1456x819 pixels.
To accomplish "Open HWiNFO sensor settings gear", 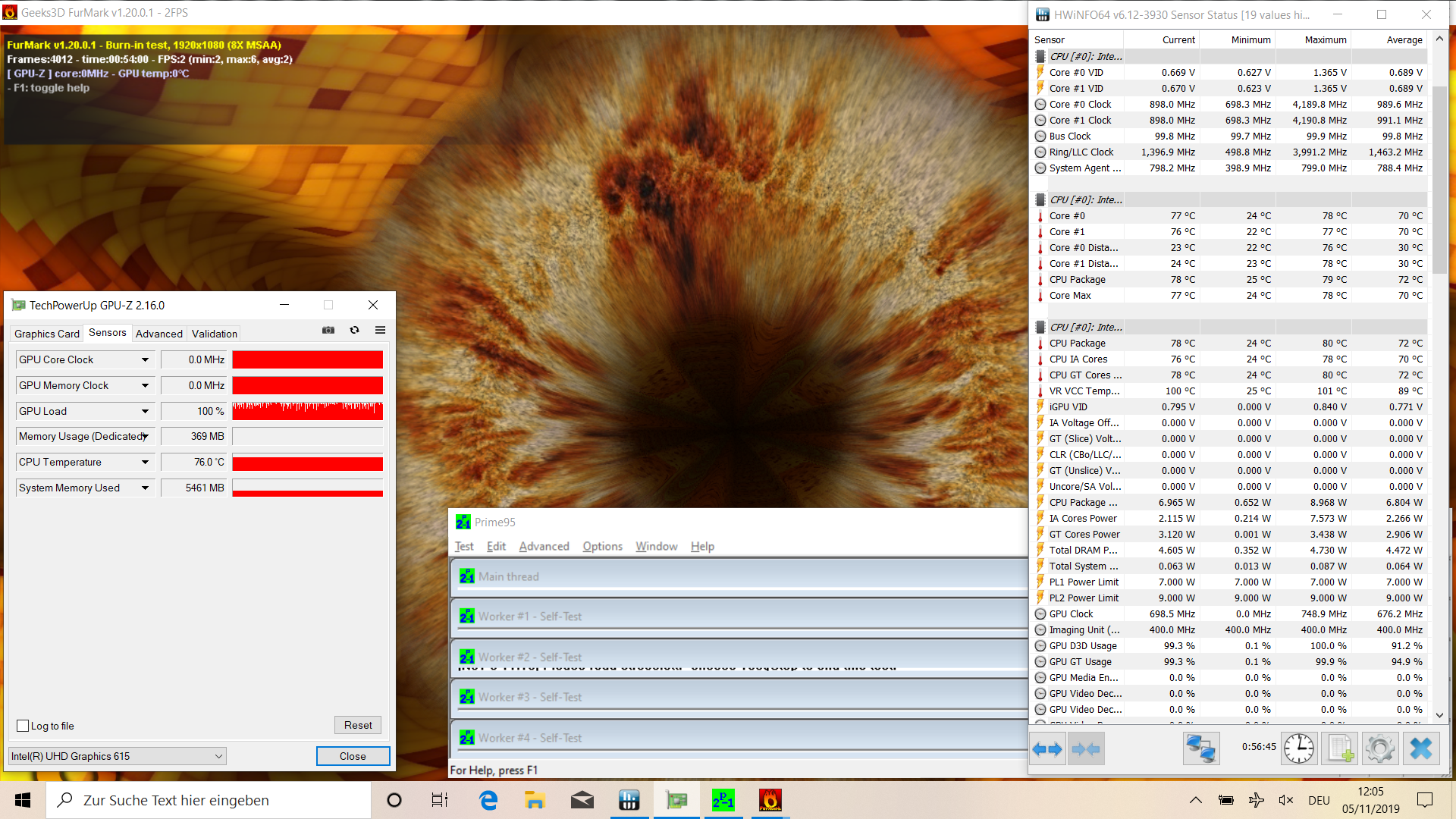I will [1379, 749].
